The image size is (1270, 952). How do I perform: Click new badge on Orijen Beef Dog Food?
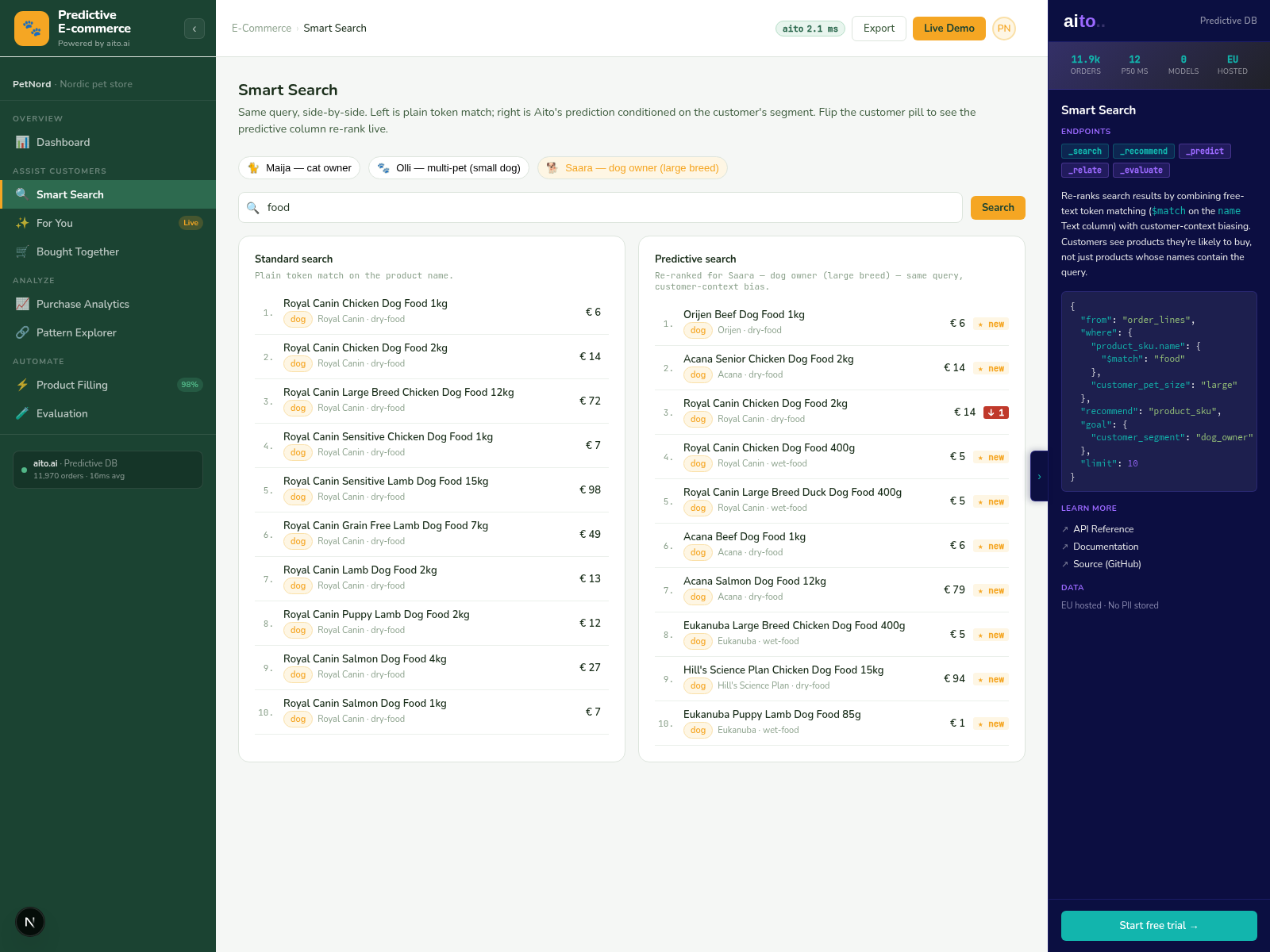click(991, 324)
